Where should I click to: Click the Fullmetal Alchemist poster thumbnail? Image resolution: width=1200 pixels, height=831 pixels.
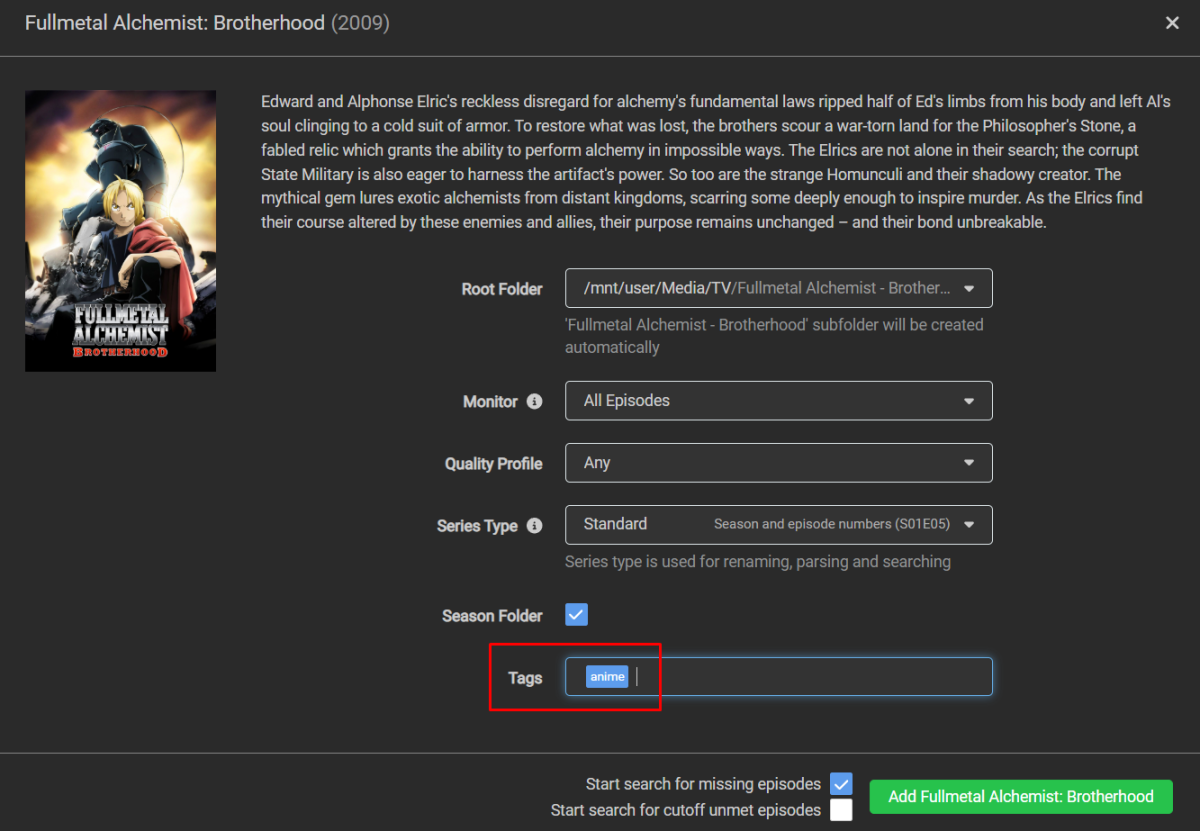120,231
